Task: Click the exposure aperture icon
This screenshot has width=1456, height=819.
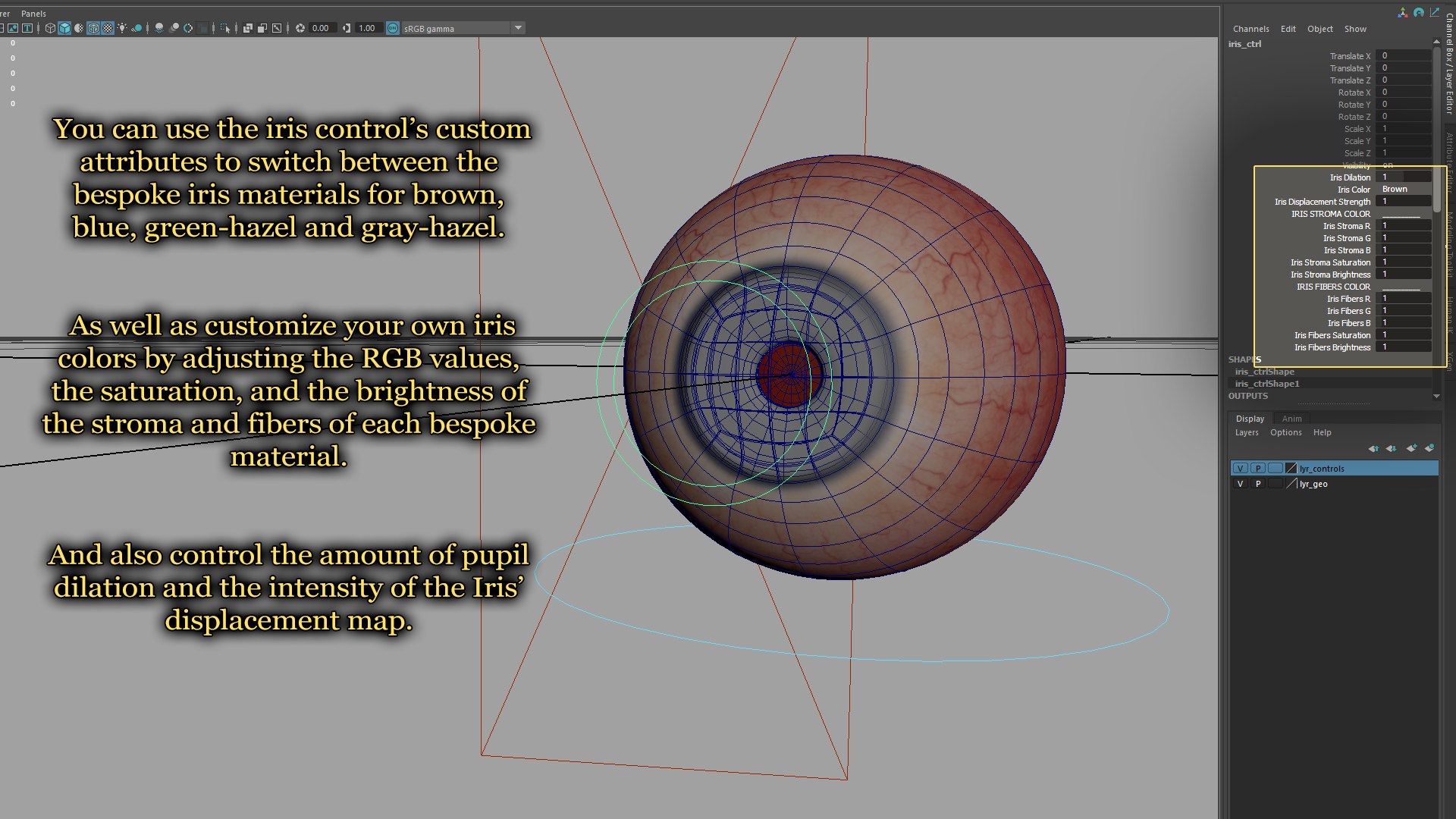Action: [300, 28]
